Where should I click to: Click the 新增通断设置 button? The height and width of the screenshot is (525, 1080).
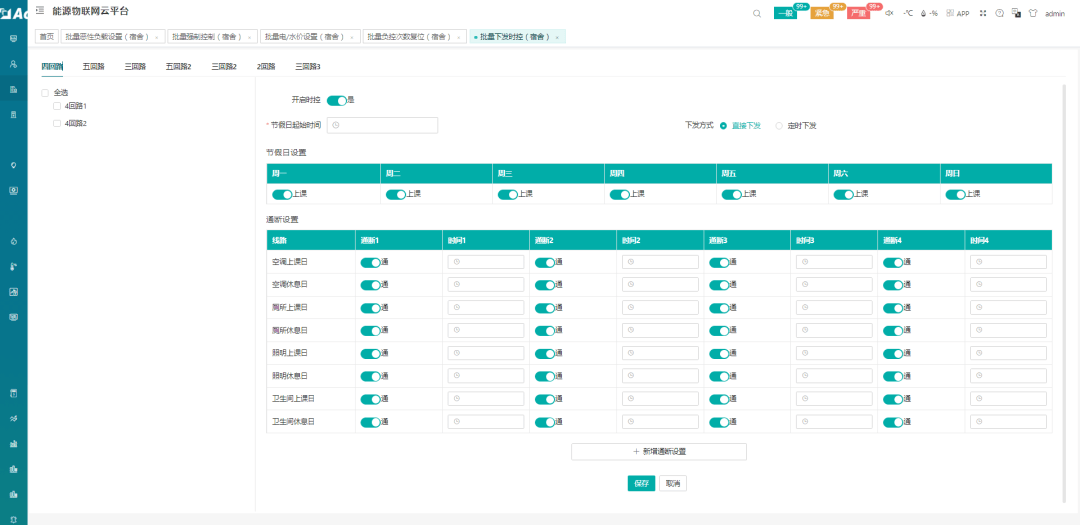[x=658, y=452]
